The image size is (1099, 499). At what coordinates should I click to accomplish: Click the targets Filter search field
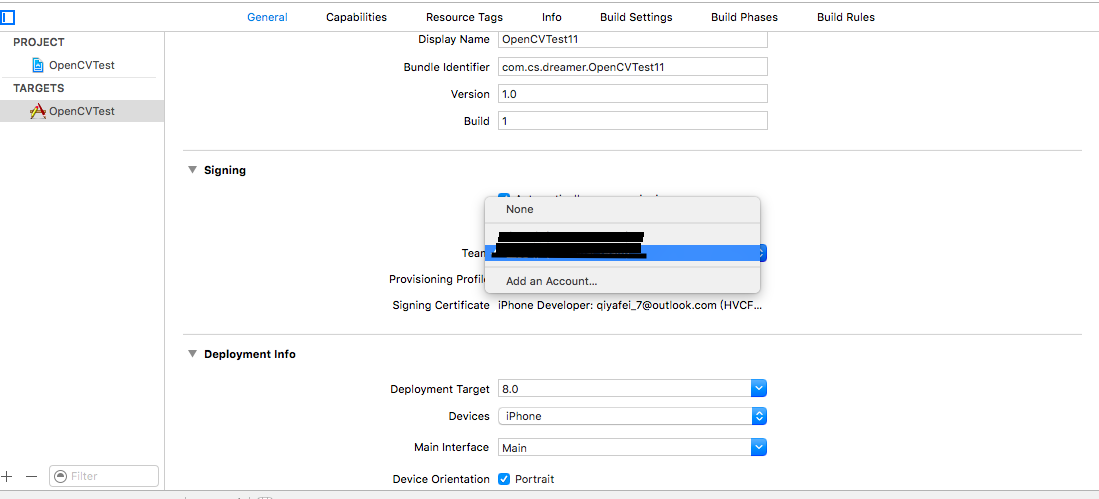point(104,476)
